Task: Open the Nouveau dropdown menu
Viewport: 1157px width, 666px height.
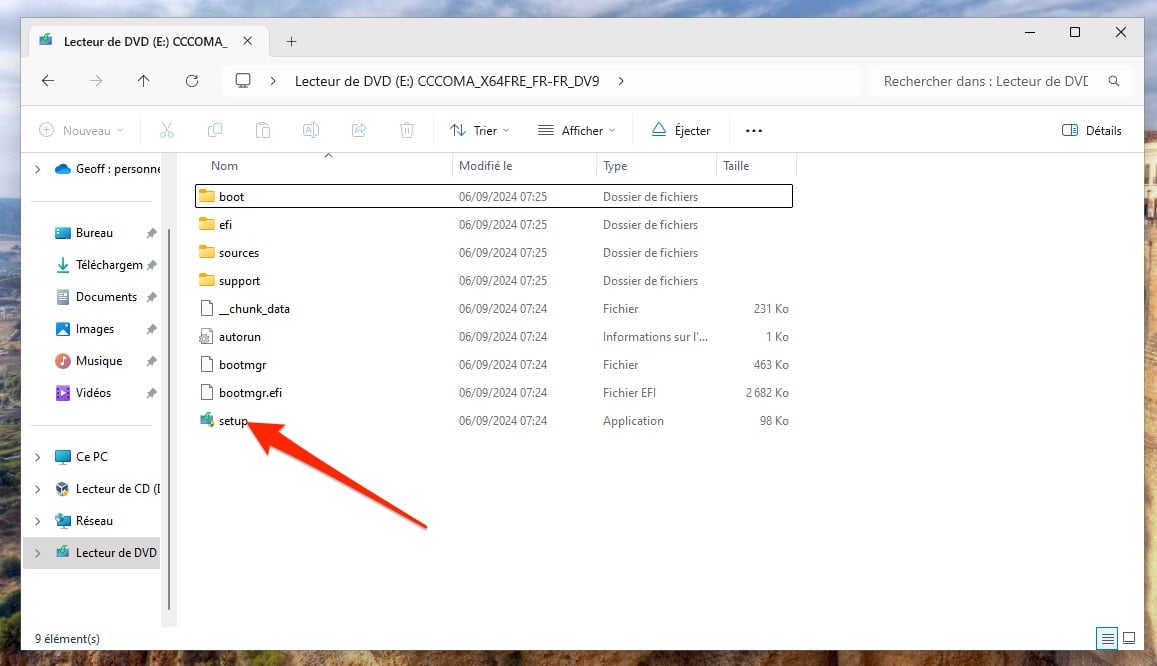Action: 81,130
